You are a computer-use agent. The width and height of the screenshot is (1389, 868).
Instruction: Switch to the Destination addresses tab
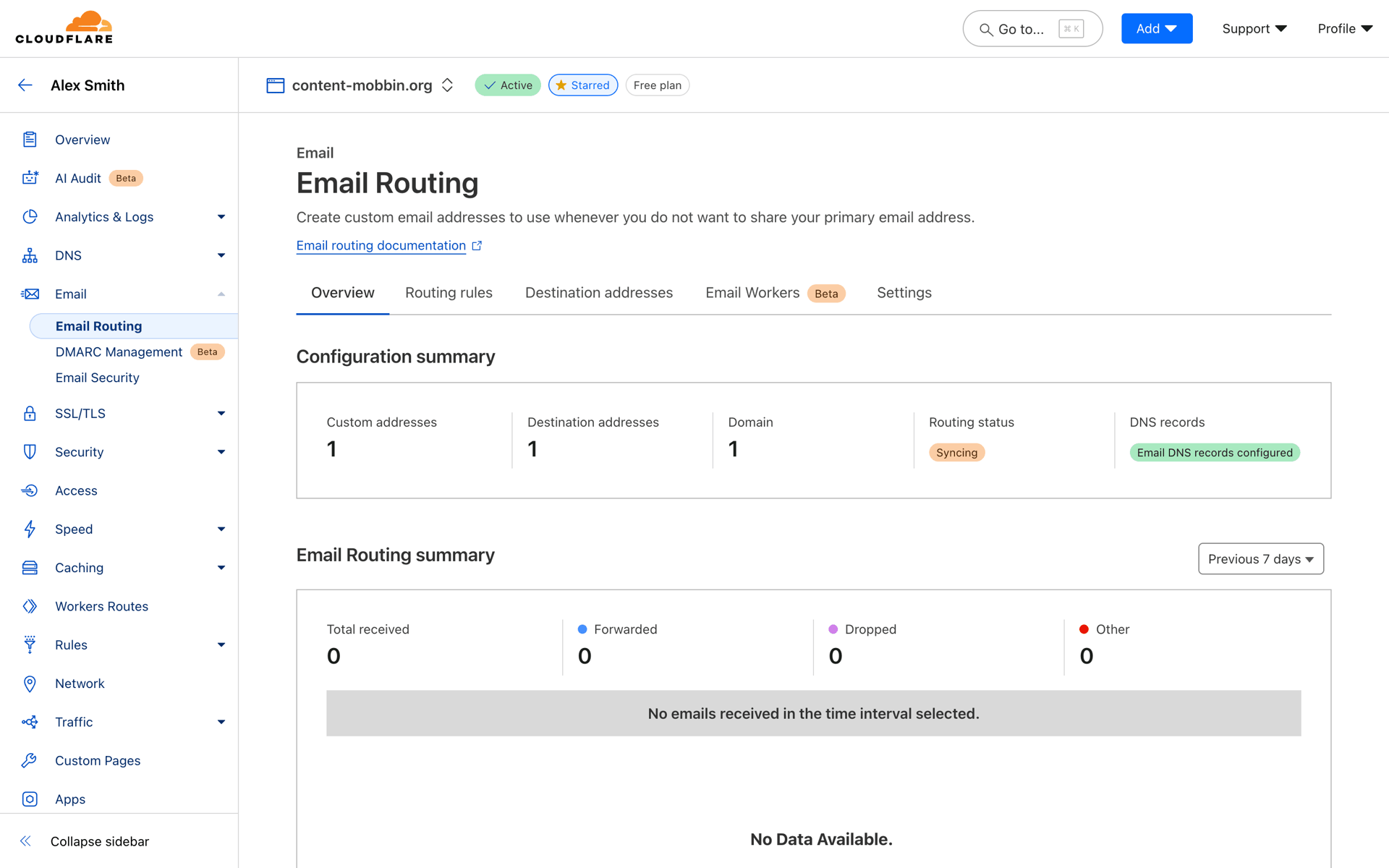tap(599, 293)
